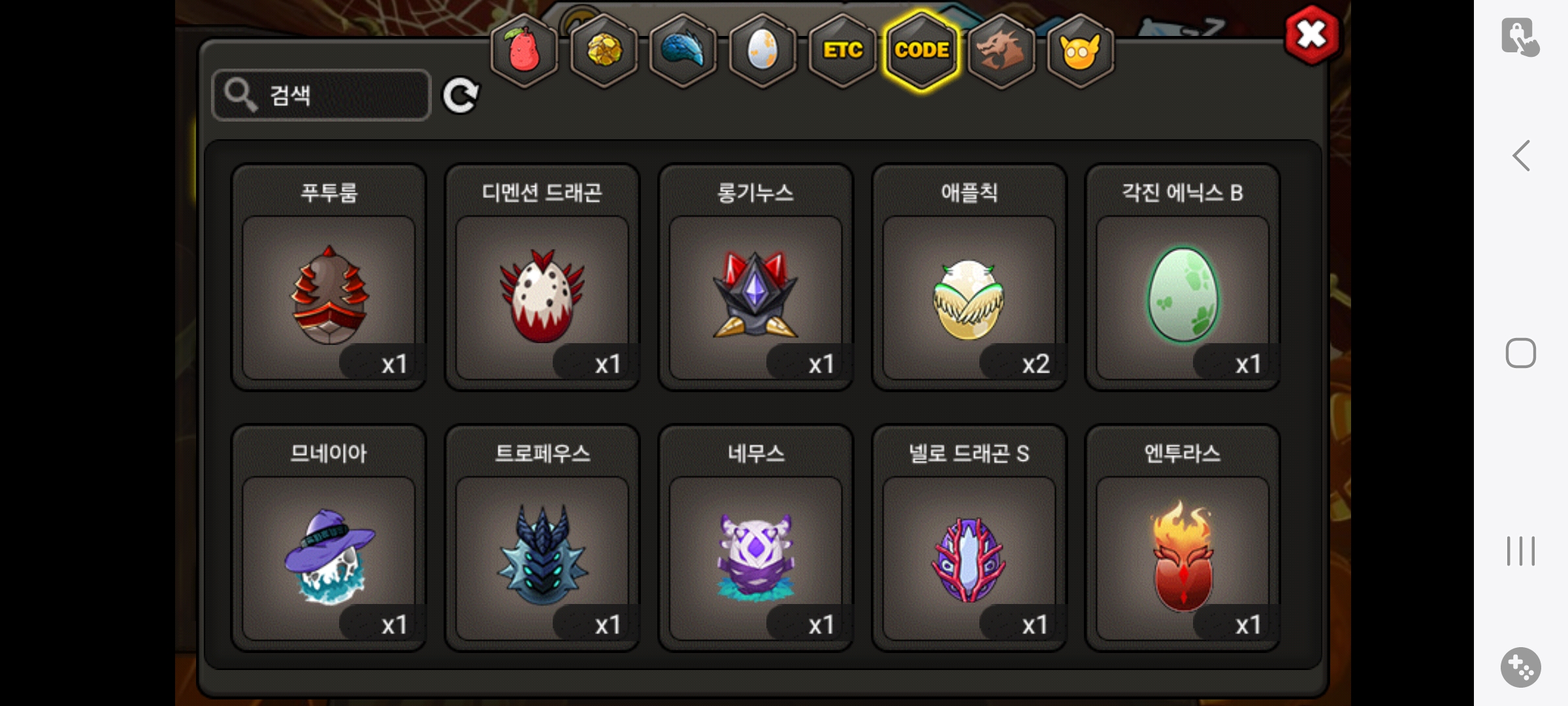Choose the flaming 엔투라스 egg
Viewport: 1568px width, 706px height.
coord(1183,538)
